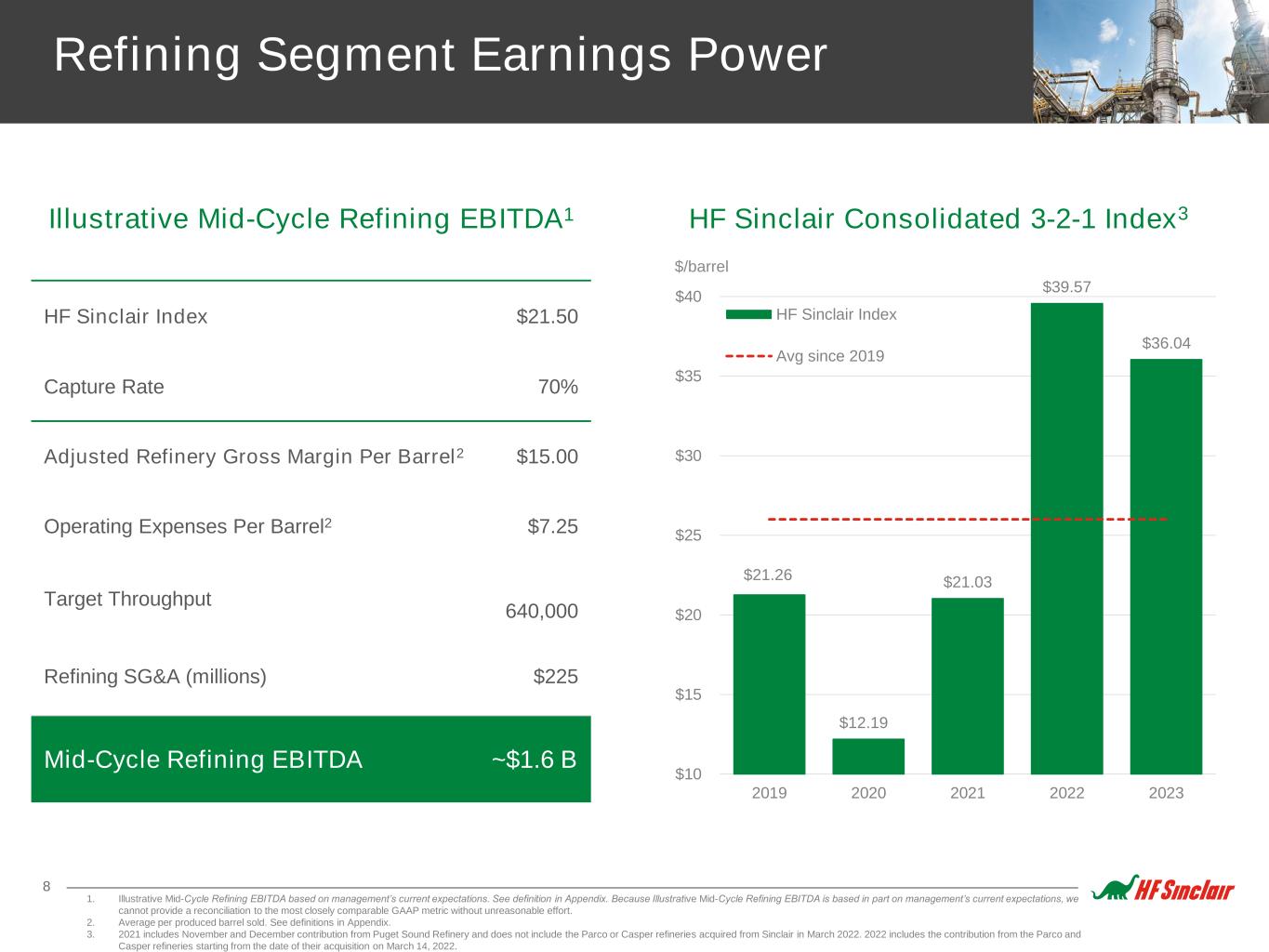Click the HF Sinclair dinosaur logo
Image resolution: width=1269 pixels, height=952 pixels.
pos(1162,889)
